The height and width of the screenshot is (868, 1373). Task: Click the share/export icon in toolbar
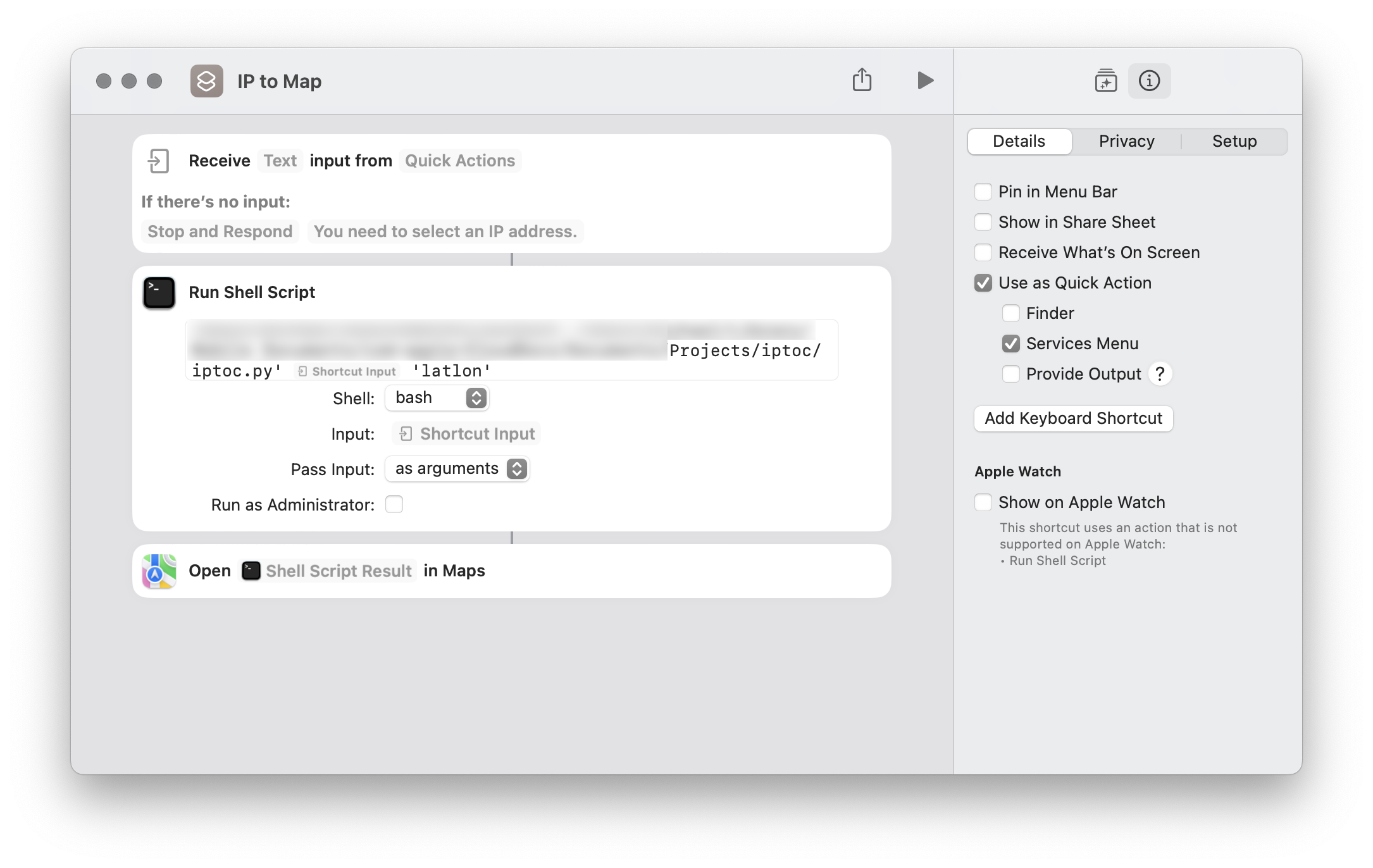[x=861, y=81]
